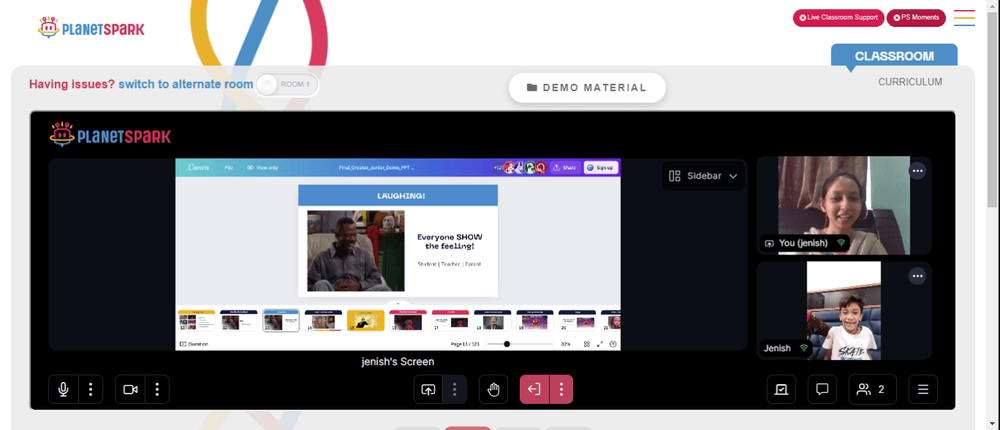The height and width of the screenshot is (430, 1000).
Task: Click the page vertical scrollbar thumb
Action: 992,108
